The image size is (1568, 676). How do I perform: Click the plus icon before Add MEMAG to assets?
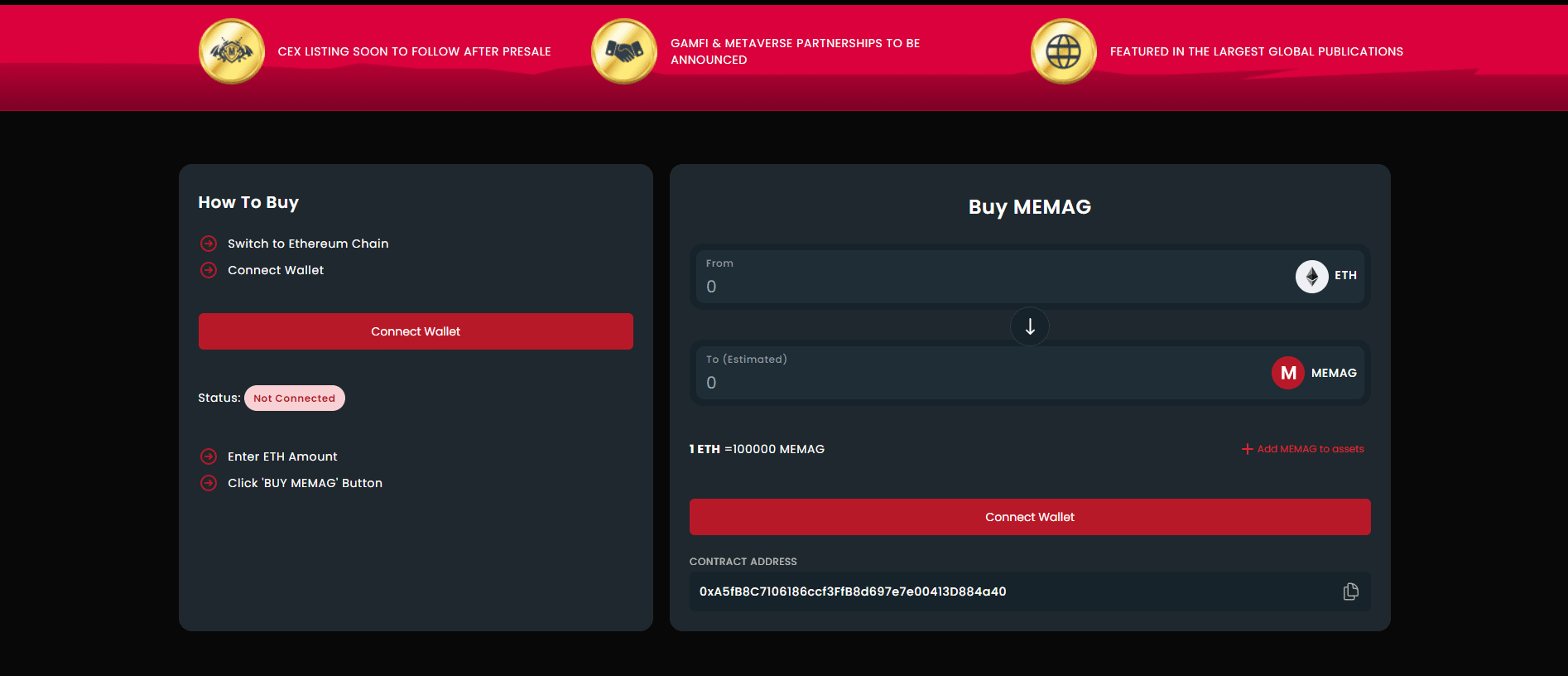coord(1247,449)
